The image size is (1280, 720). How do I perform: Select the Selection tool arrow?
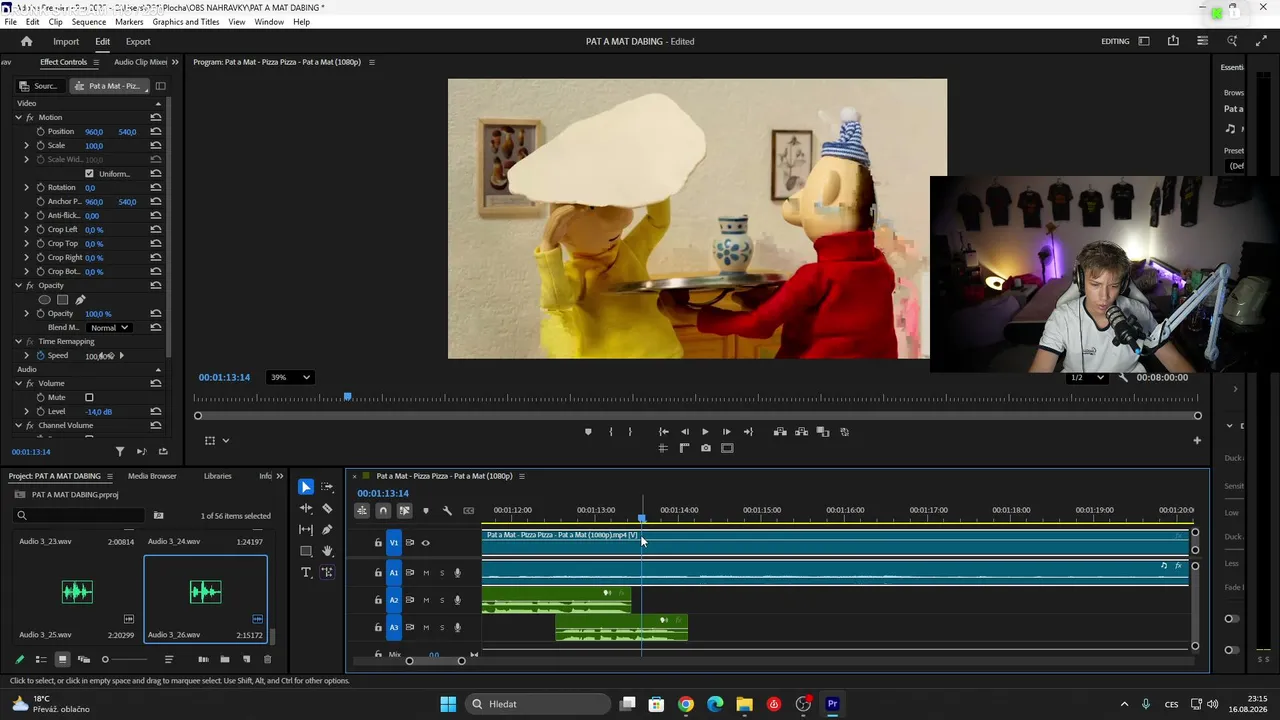click(306, 487)
